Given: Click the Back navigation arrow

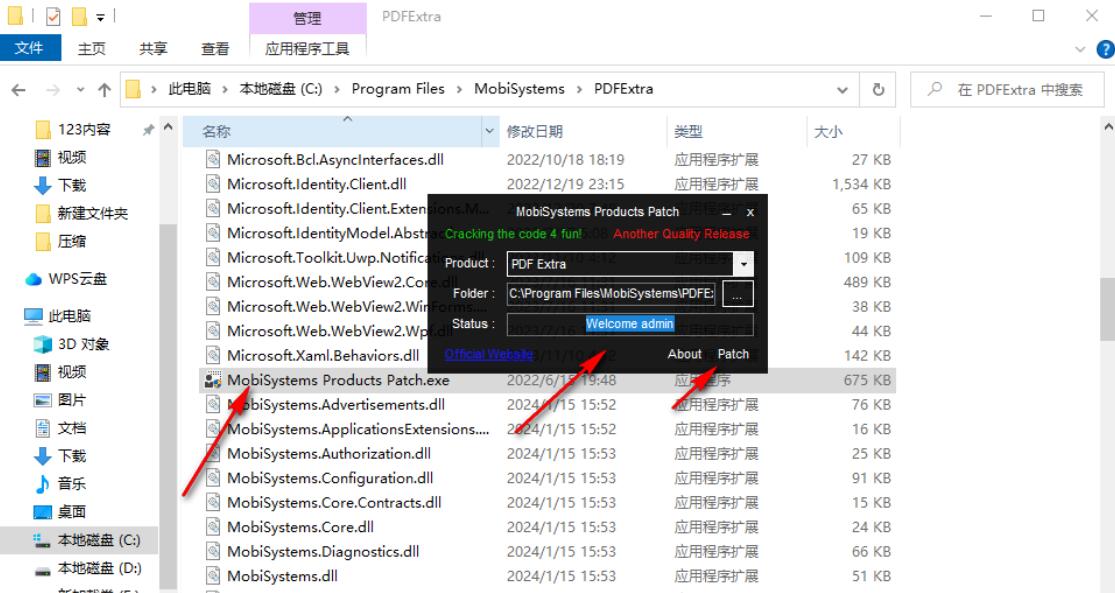Looking at the screenshot, I should pyautogui.click(x=19, y=90).
